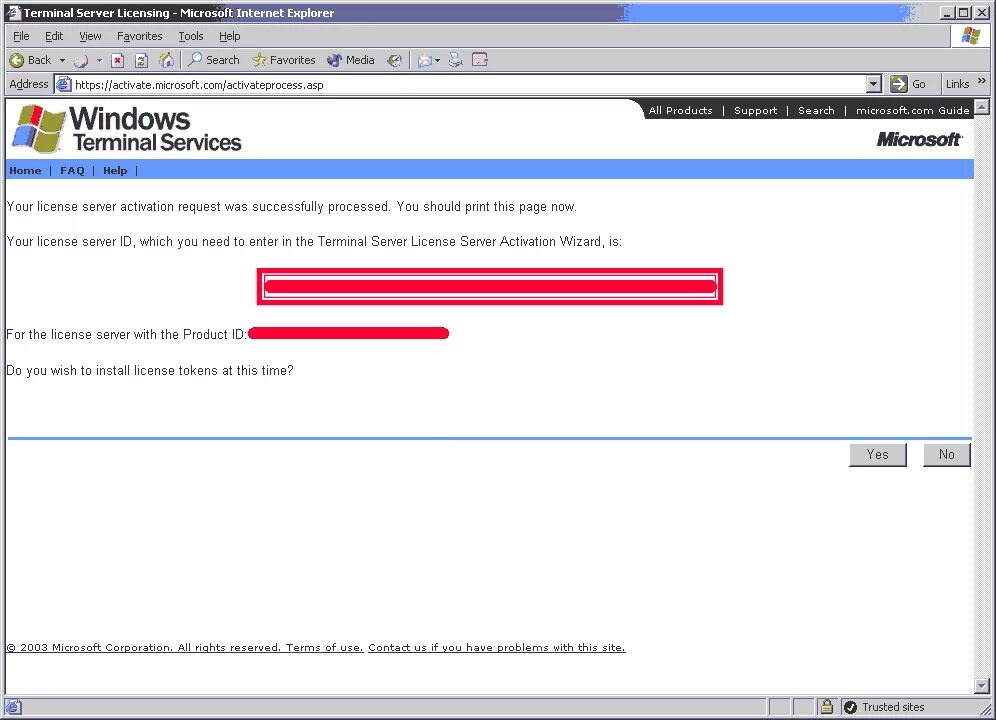Click the Forward navigation icon
The image size is (996, 720).
[x=81, y=60]
